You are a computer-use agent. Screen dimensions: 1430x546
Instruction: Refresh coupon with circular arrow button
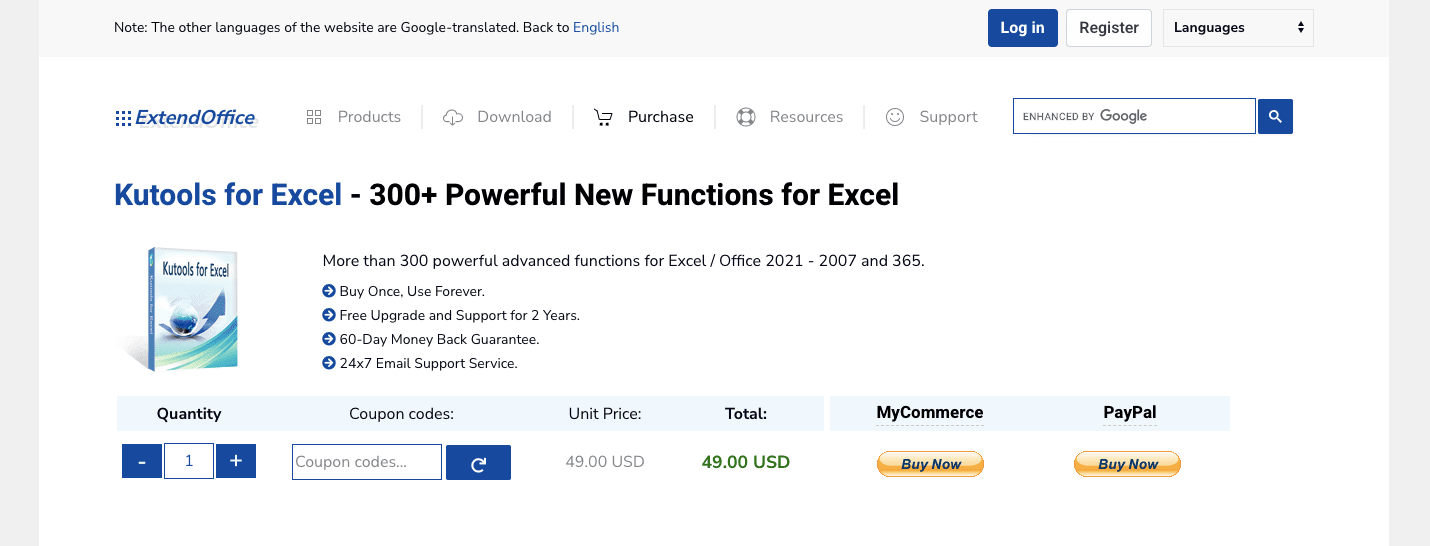click(478, 463)
